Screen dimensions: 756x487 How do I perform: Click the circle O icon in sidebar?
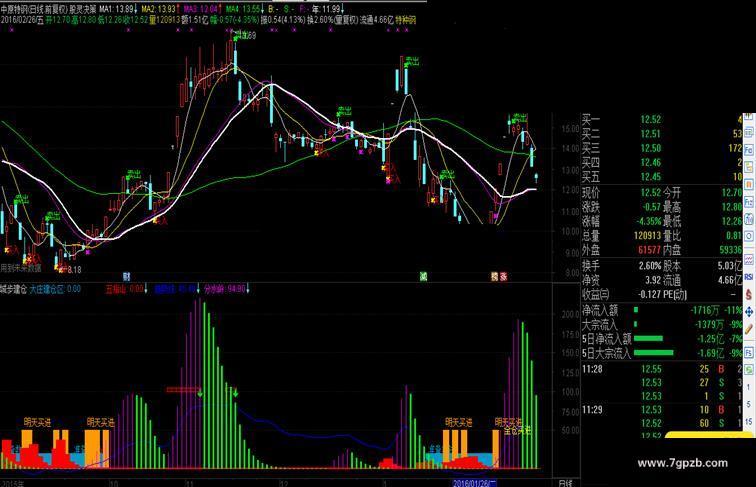pyautogui.click(x=749, y=236)
